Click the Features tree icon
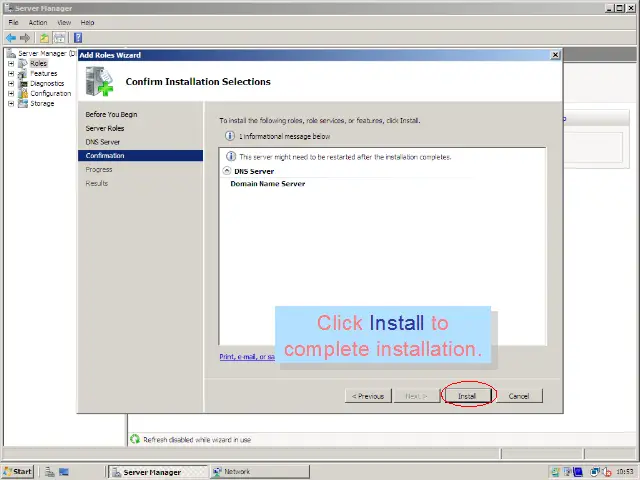Viewport: 640px width, 480px height. [x=23, y=73]
